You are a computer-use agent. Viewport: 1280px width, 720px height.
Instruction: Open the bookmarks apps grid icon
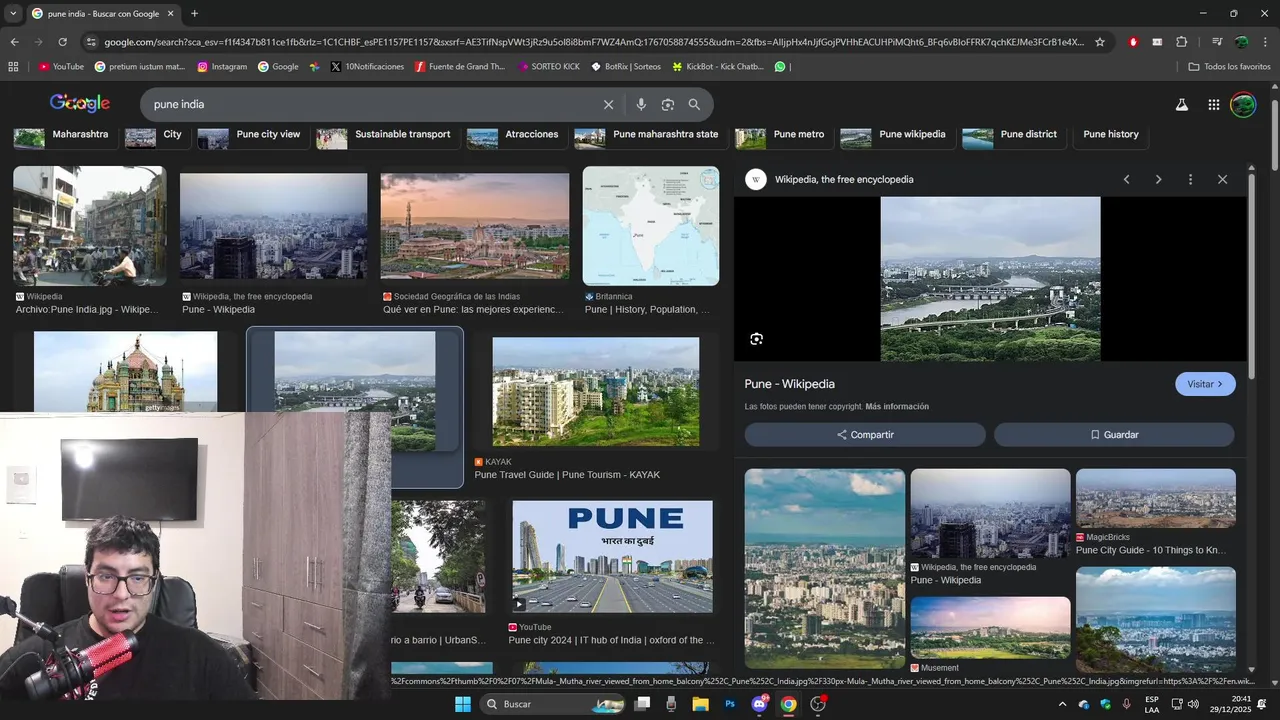click(13, 67)
